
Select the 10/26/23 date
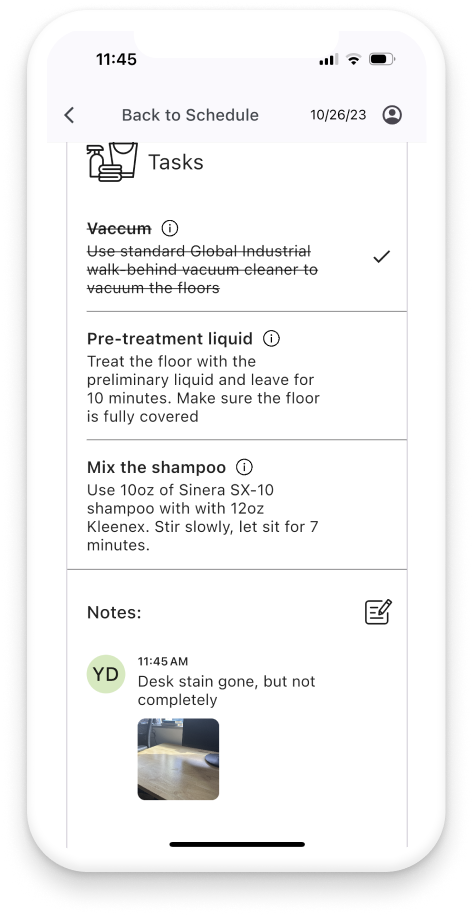click(x=338, y=115)
